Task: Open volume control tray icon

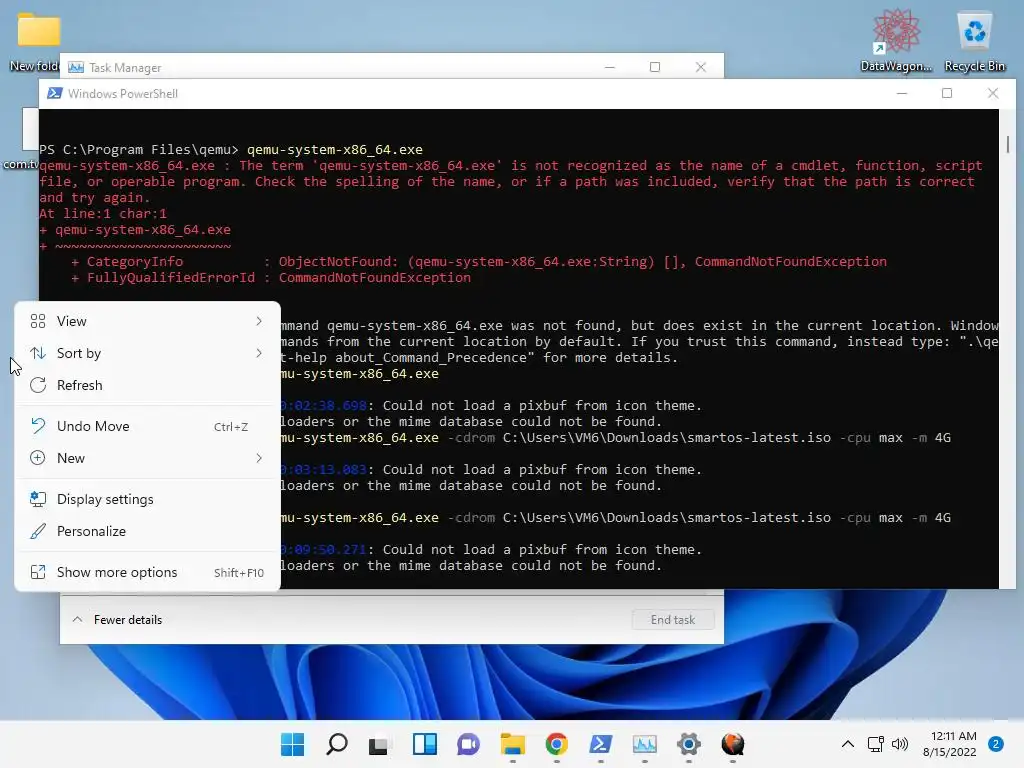Action: tap(900, 744)
